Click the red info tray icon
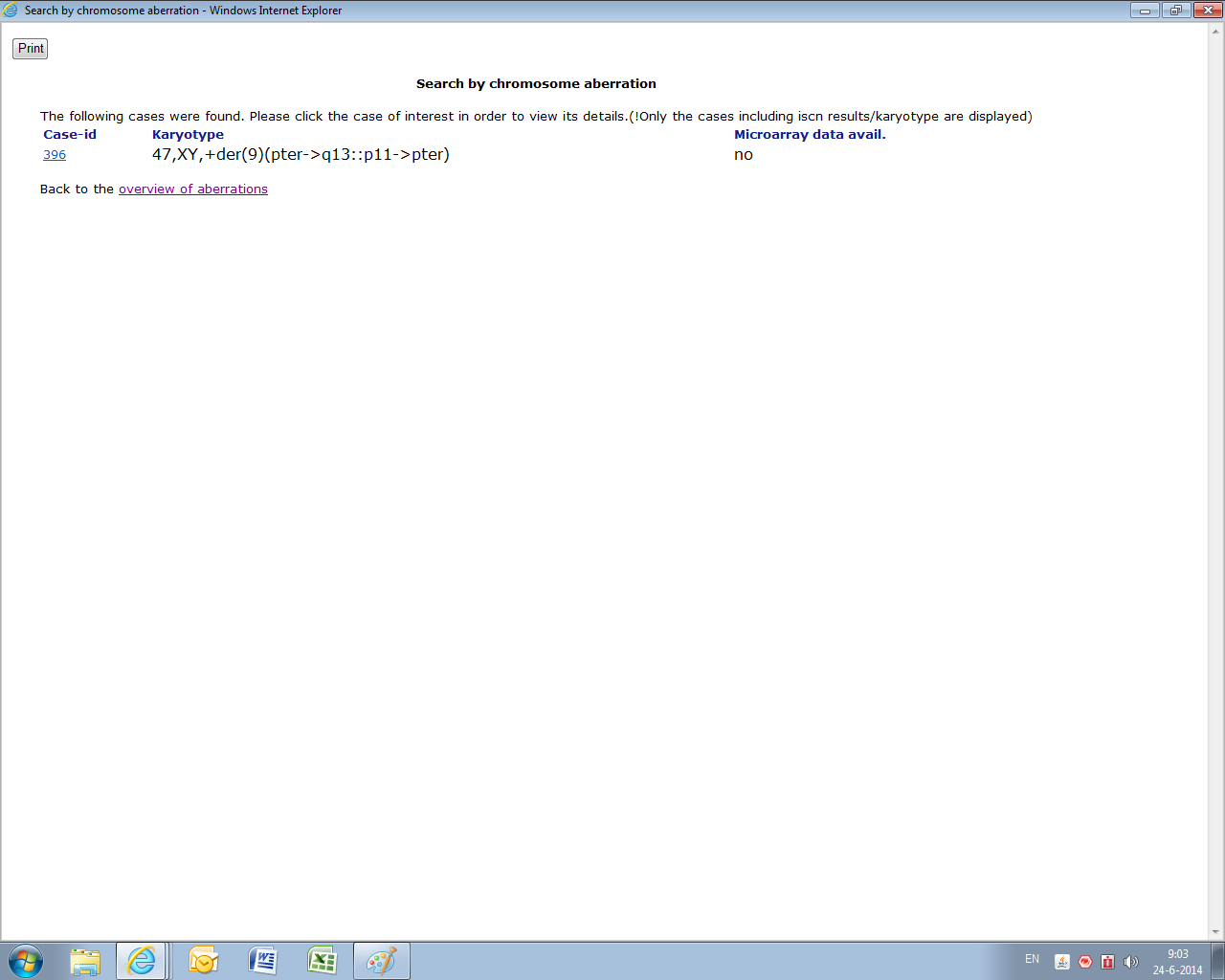The width and height of the screenshot is (1225, 980). pos(1107,962)
